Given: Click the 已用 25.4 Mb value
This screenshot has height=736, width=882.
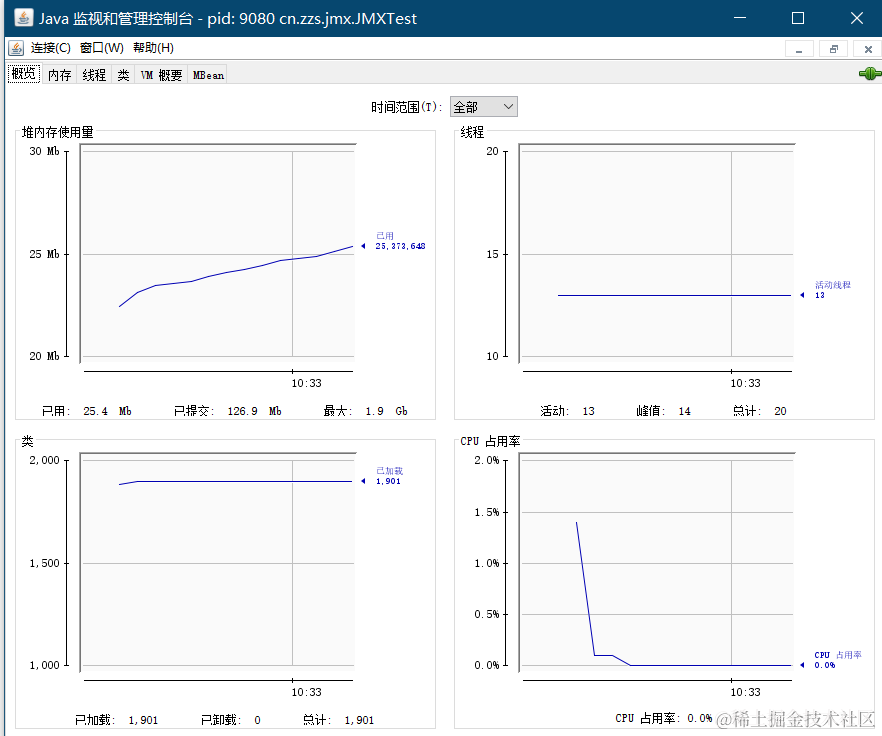Looking at the screenshot, I should click(x=87, y=411).
